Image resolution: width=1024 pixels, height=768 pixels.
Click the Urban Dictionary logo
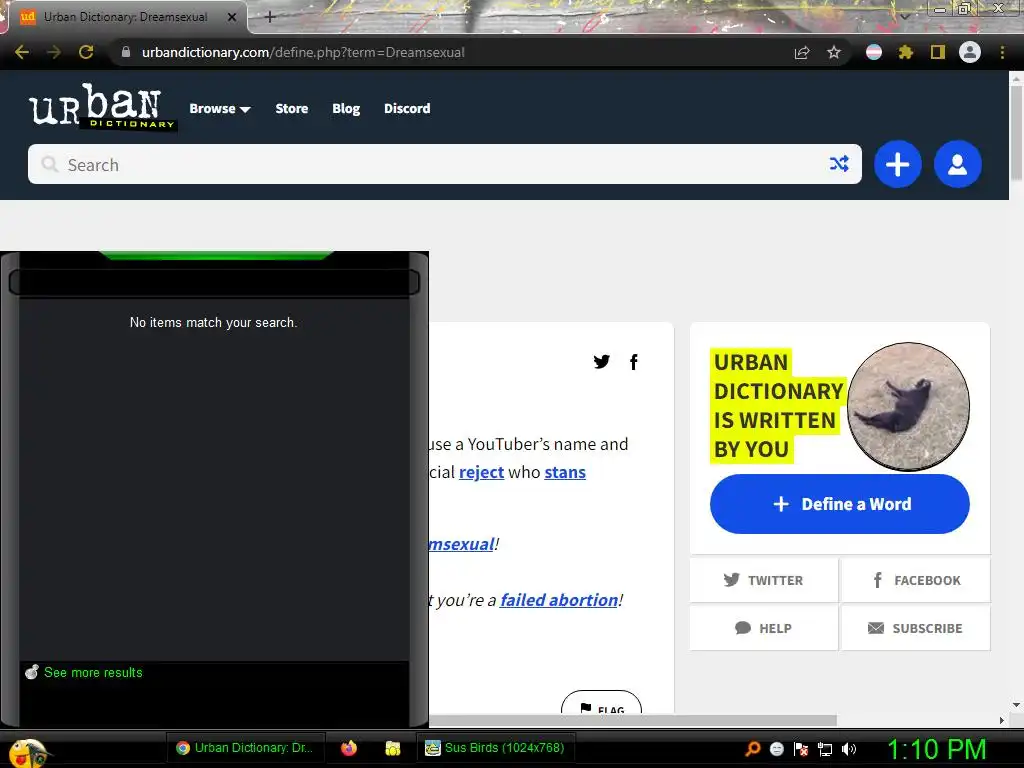[103, 106]
